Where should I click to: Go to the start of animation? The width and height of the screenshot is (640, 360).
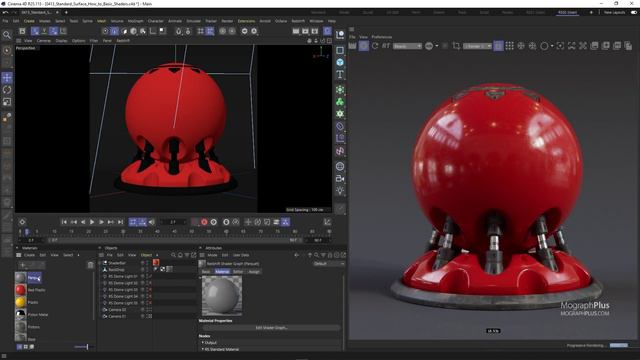[64, 222]
